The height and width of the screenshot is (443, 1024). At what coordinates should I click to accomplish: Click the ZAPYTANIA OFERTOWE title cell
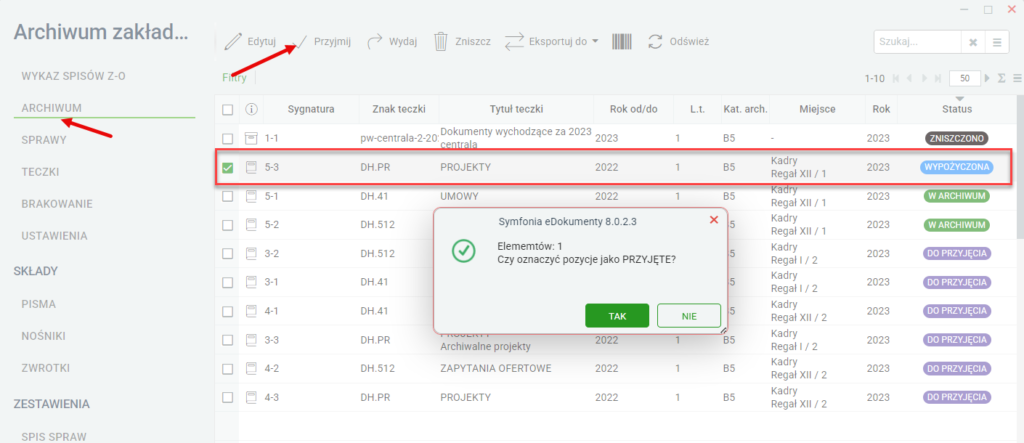[496, 369]
